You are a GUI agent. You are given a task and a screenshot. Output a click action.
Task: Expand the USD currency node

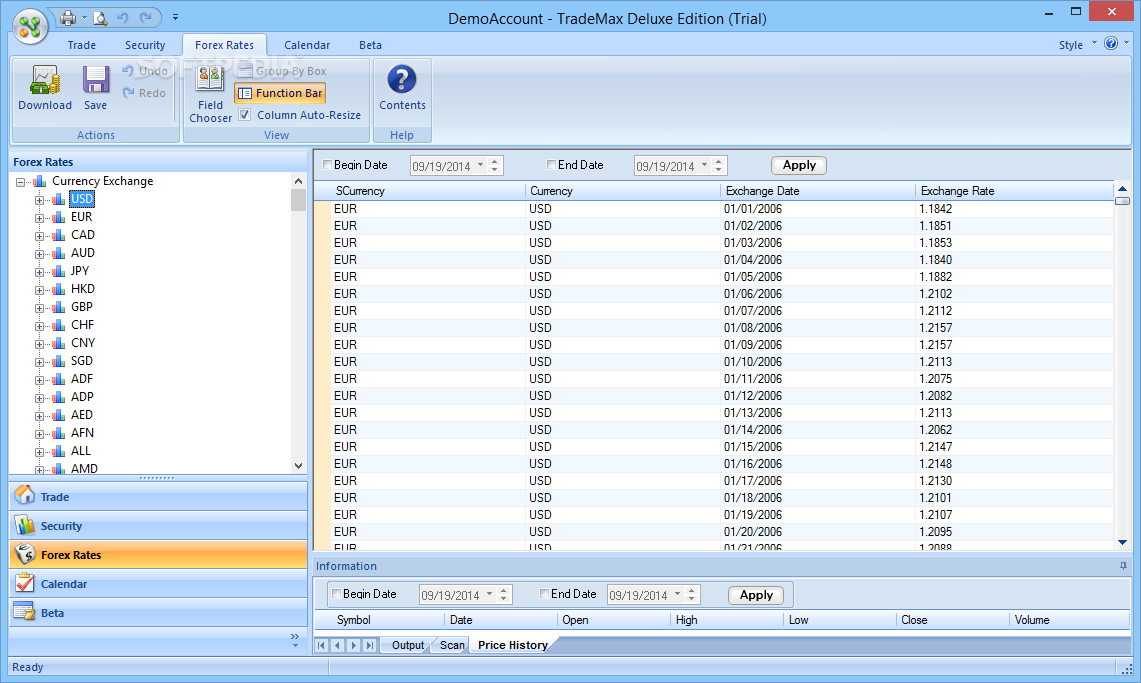[x=40, y=199]
